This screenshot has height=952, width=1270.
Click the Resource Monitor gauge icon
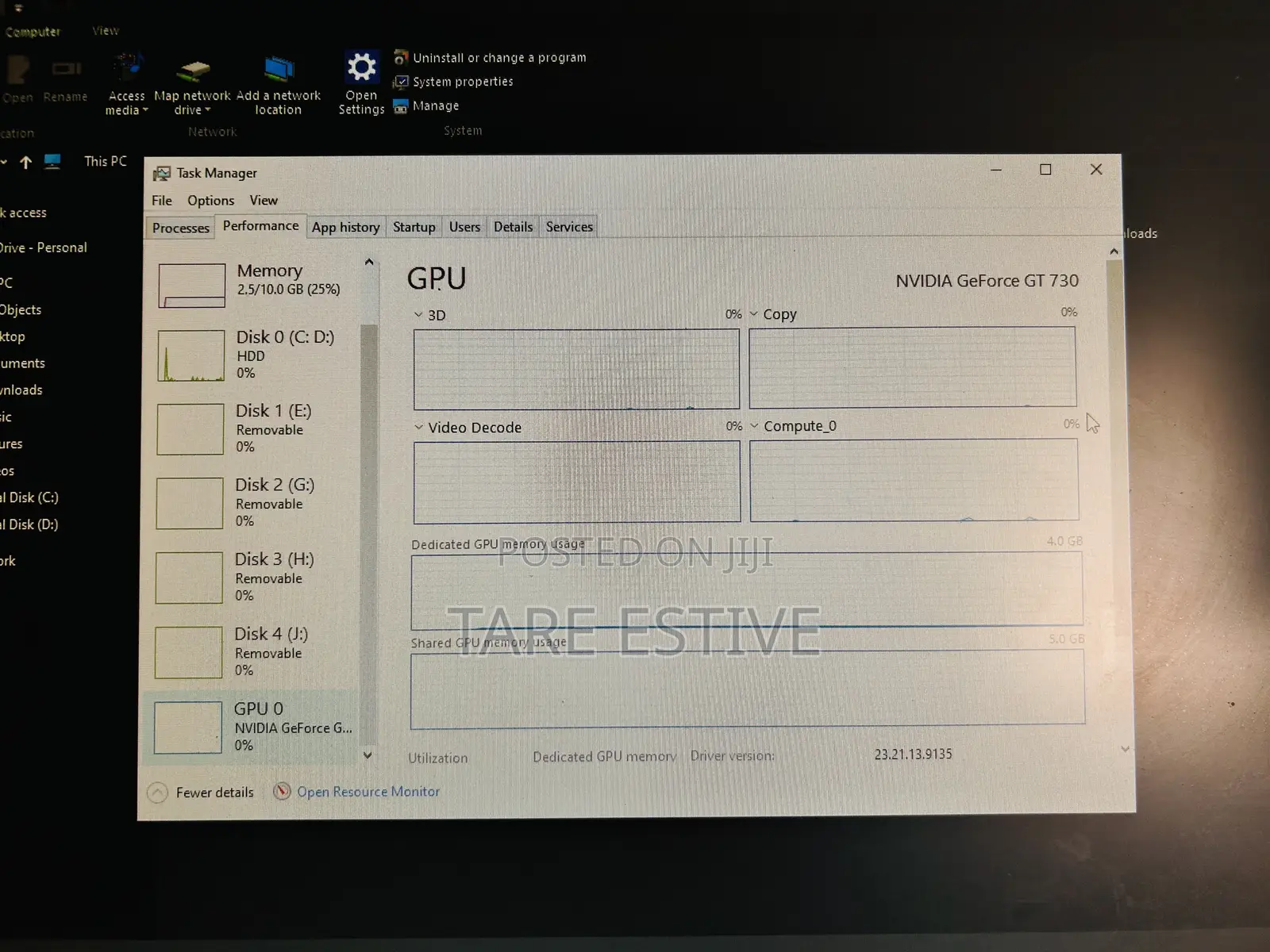click(282, 791)
